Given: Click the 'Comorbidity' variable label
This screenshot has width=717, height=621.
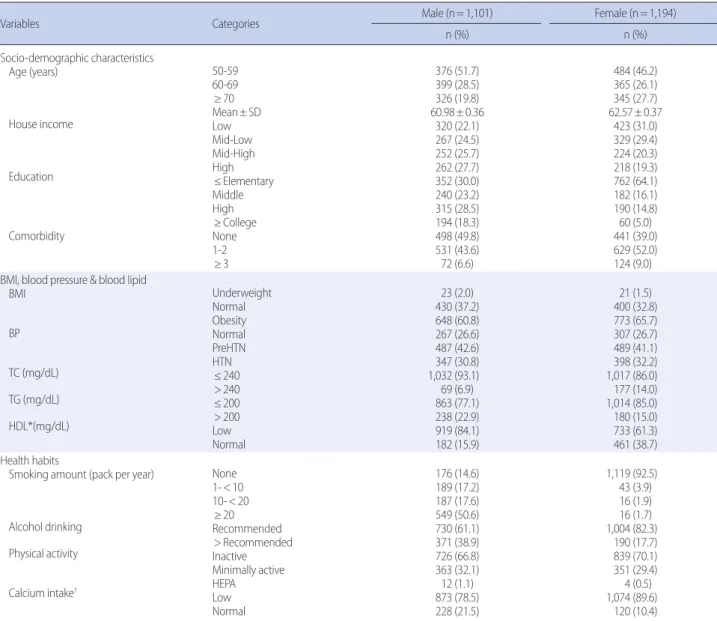Looking at the screenshot, I should (x=37, y=236).
